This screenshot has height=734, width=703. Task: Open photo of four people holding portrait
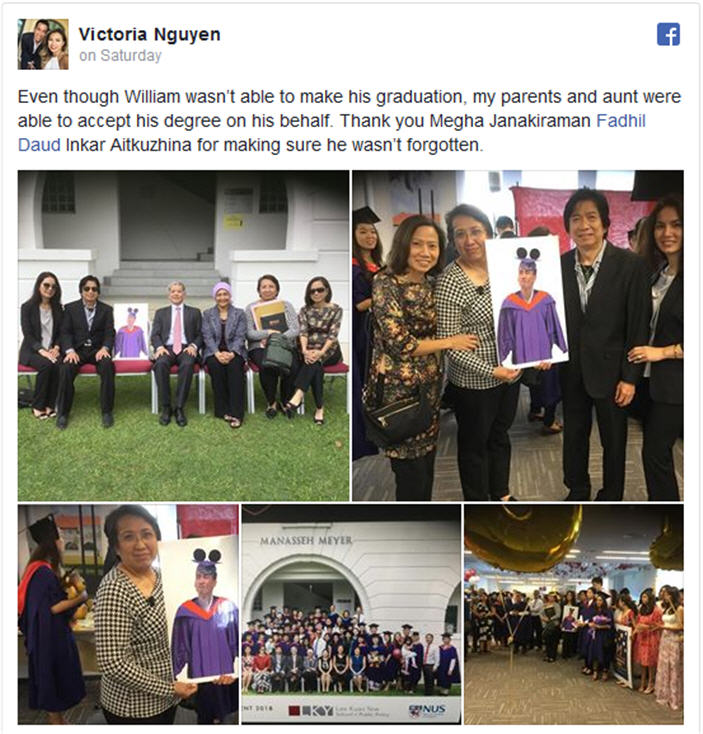point(518,335)
